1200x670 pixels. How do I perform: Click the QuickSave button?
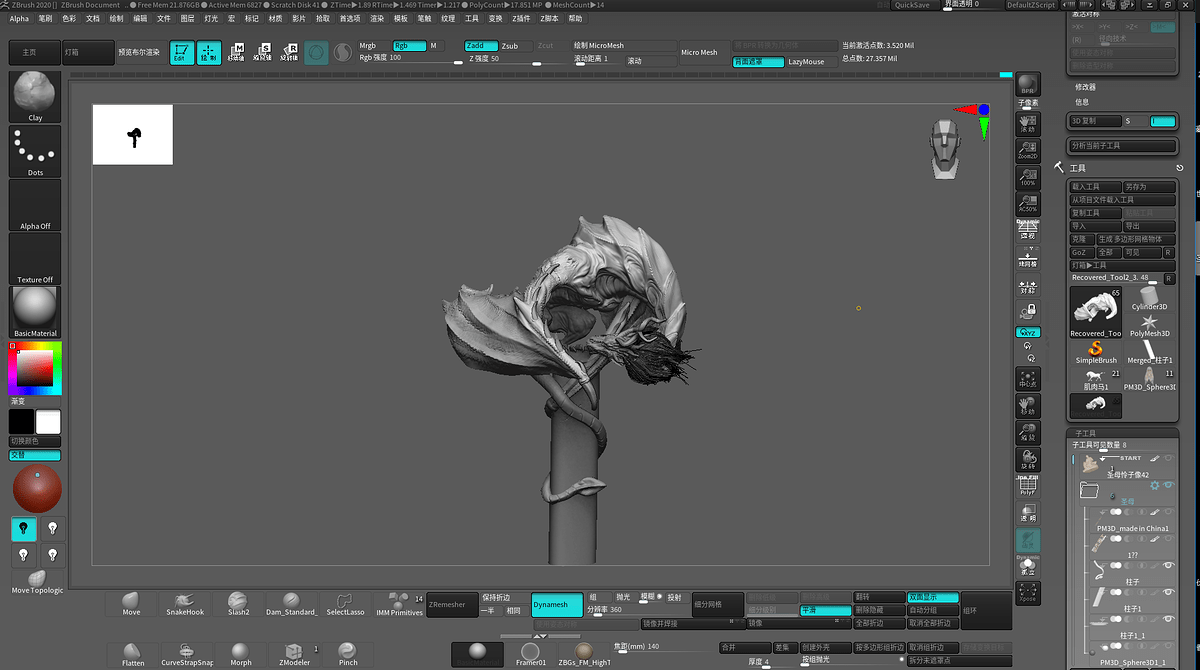[911, 5]
